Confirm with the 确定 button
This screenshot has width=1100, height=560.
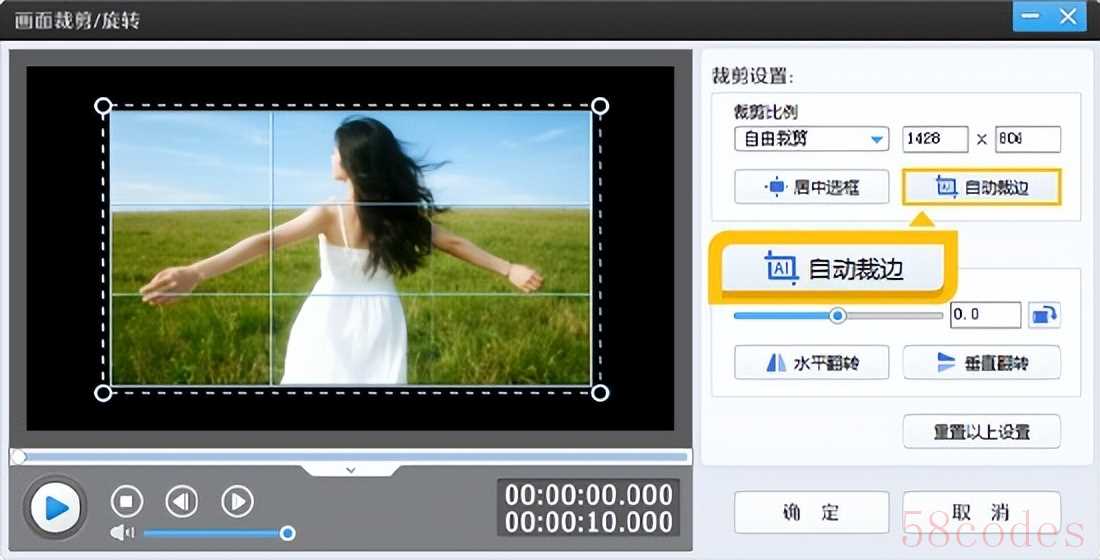[x=811, y=512]
